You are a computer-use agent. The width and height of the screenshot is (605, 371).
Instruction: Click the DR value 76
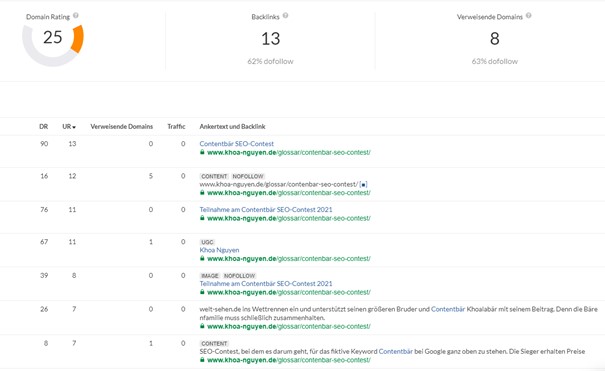44,210
